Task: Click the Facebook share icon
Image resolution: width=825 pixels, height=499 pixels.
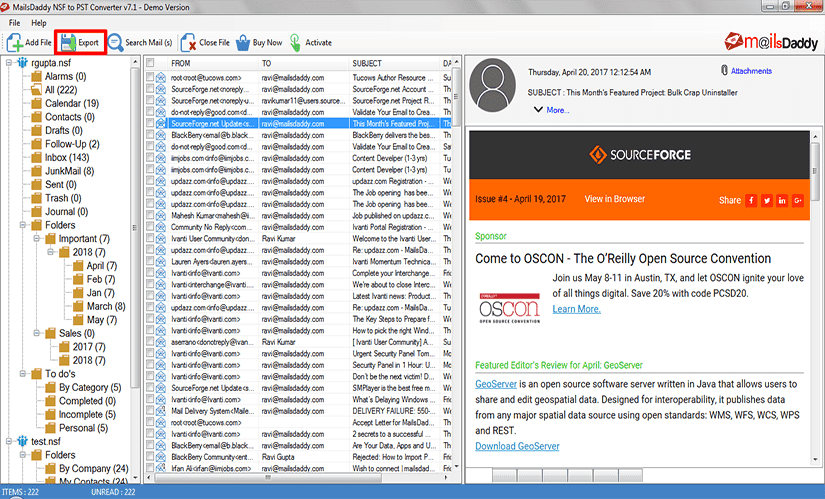Action: (x=751, y=200)
